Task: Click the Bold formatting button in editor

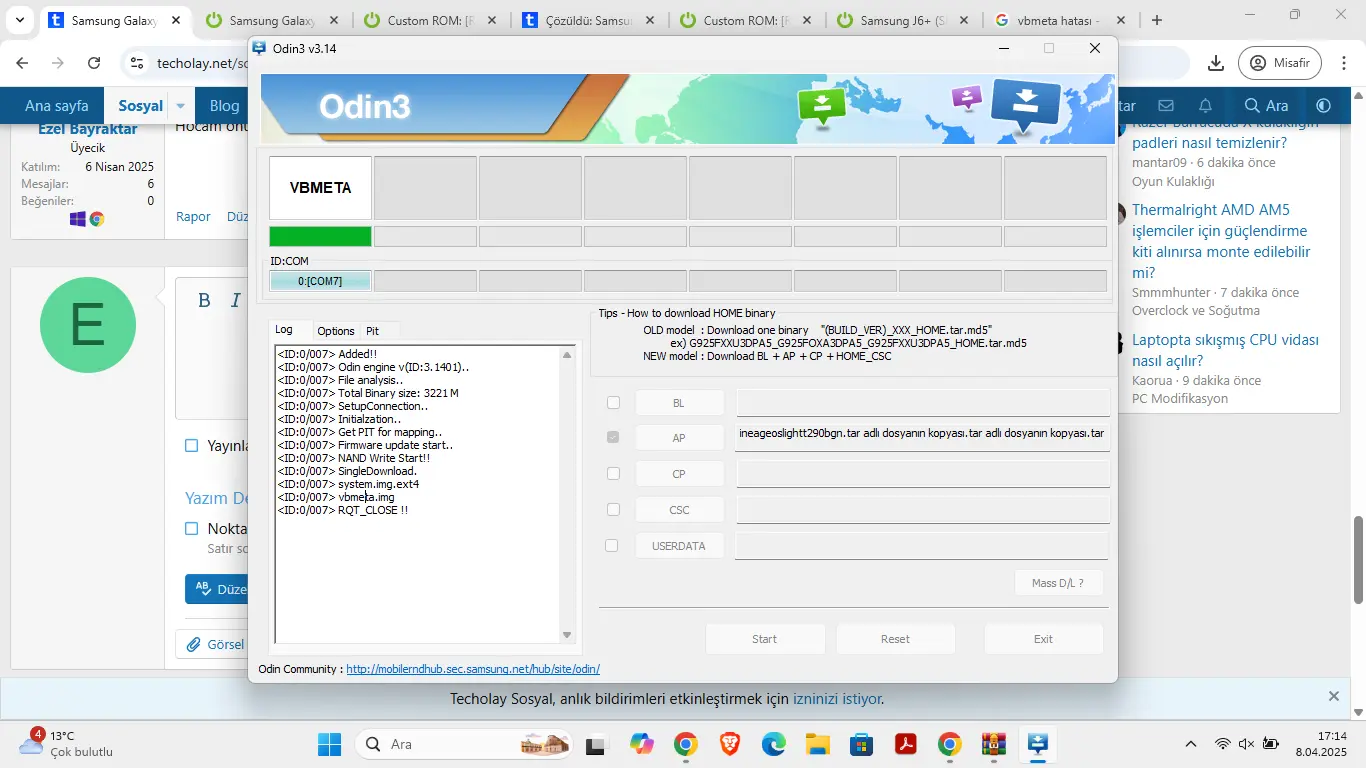Action: (x=204, y=301)
